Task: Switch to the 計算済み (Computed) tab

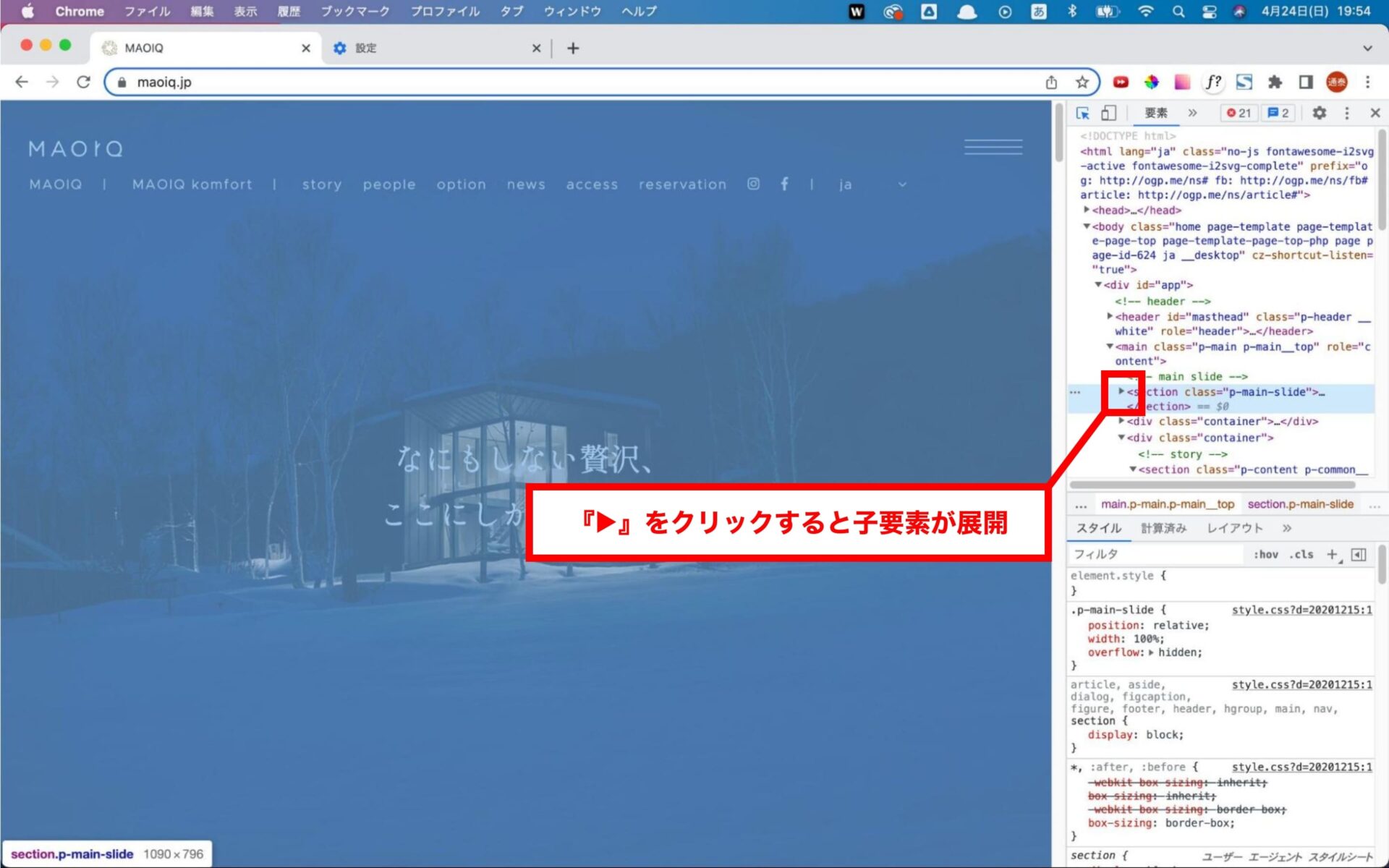Action: tap(1163, 528)
